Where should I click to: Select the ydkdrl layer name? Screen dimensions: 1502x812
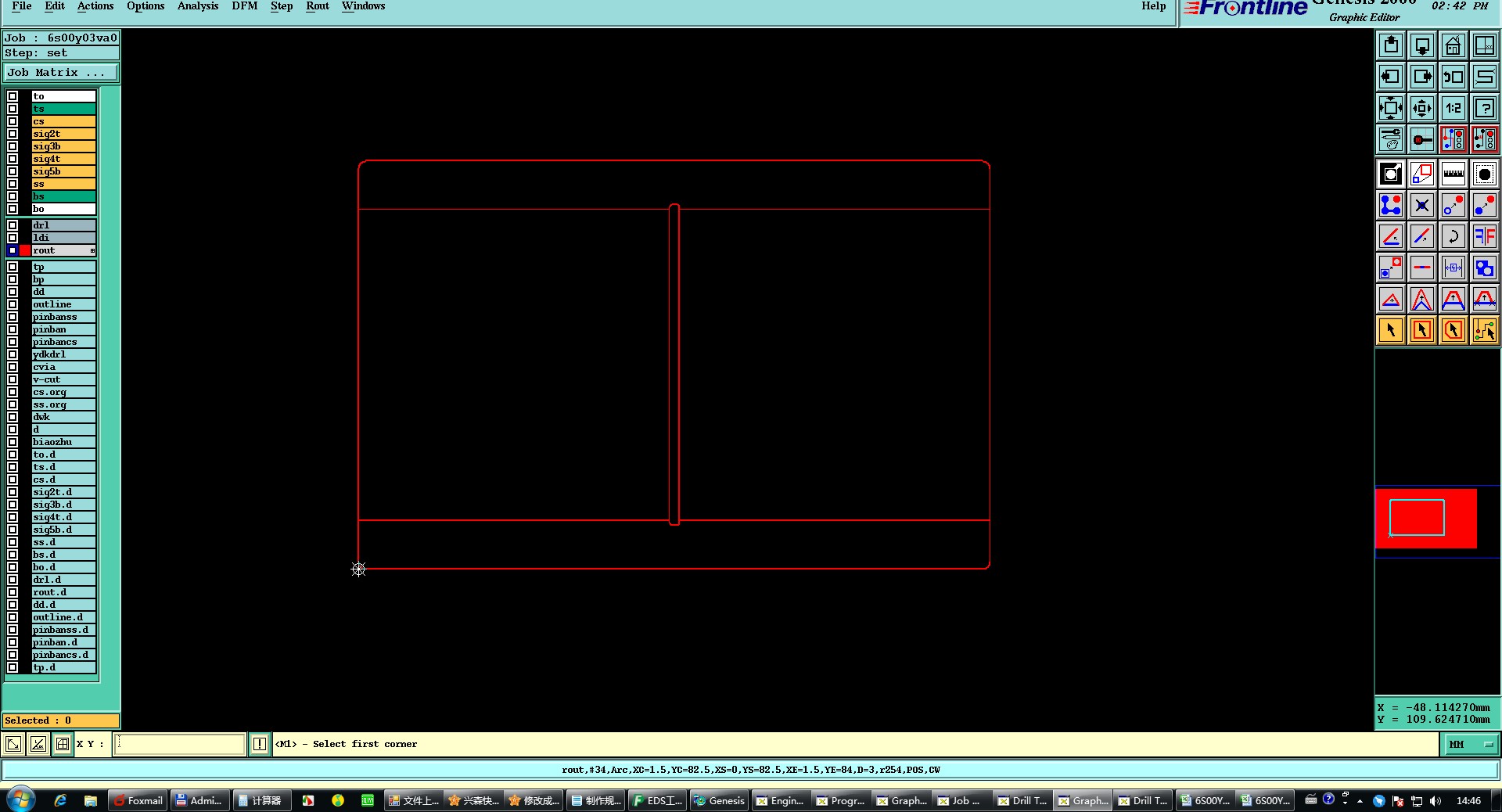click(63, 354)
